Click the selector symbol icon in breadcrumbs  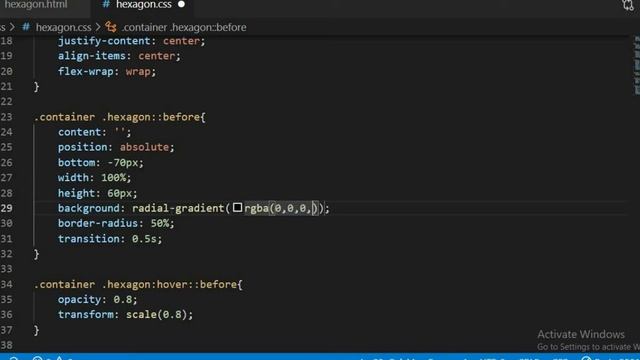pyautogui.click(x=111, y=27)
